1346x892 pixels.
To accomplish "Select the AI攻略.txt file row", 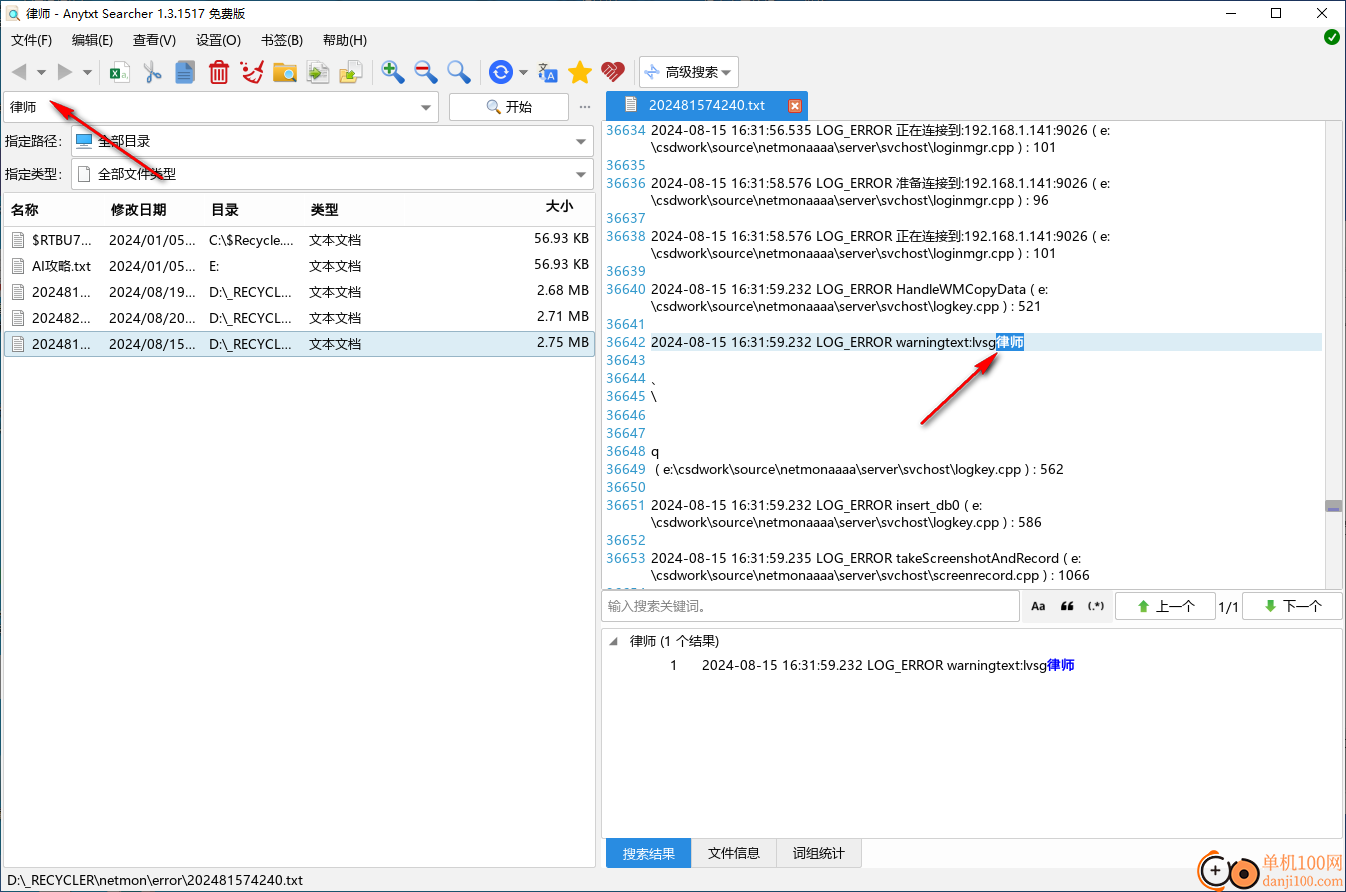I will pos(299,266).
